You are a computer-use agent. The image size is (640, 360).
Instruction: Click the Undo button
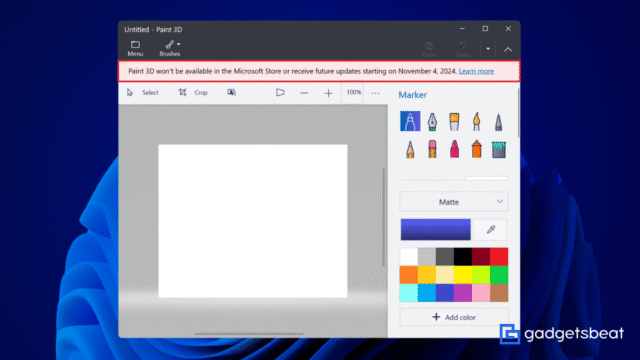point(463,49)
